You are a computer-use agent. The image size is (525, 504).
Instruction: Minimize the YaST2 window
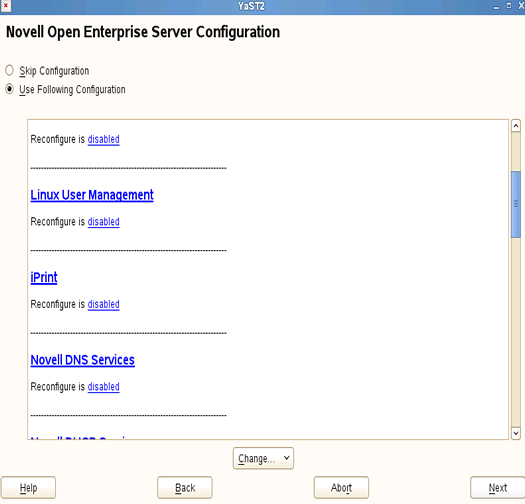pos(496,6)
